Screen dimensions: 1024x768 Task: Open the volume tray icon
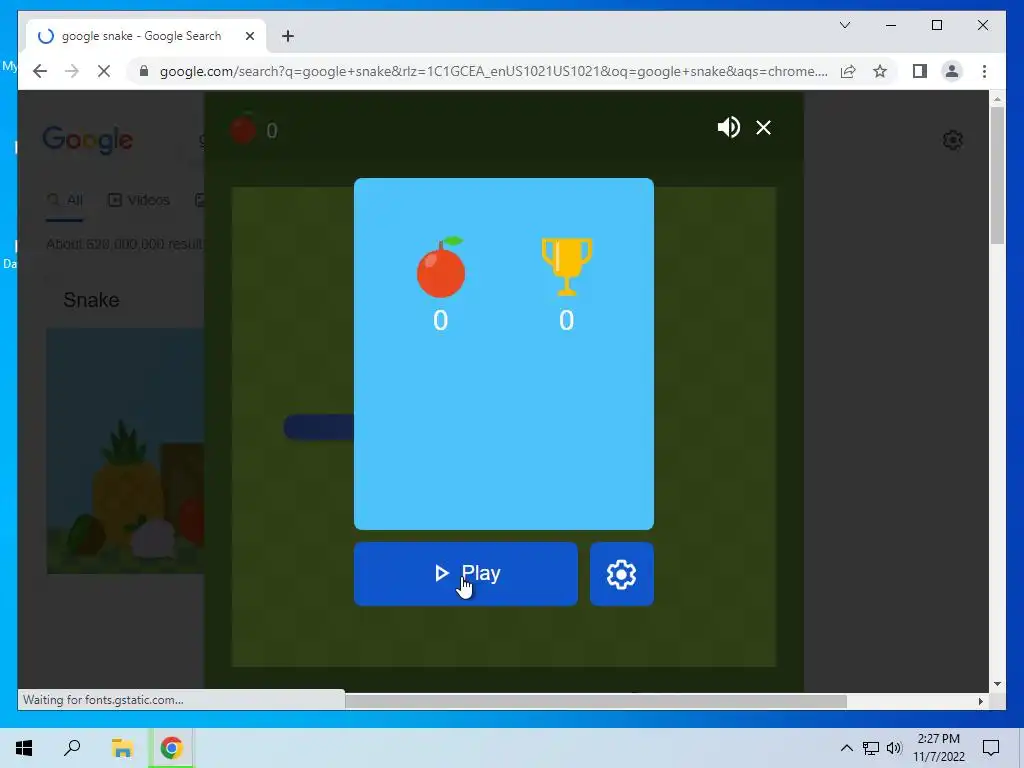point(894,748)
